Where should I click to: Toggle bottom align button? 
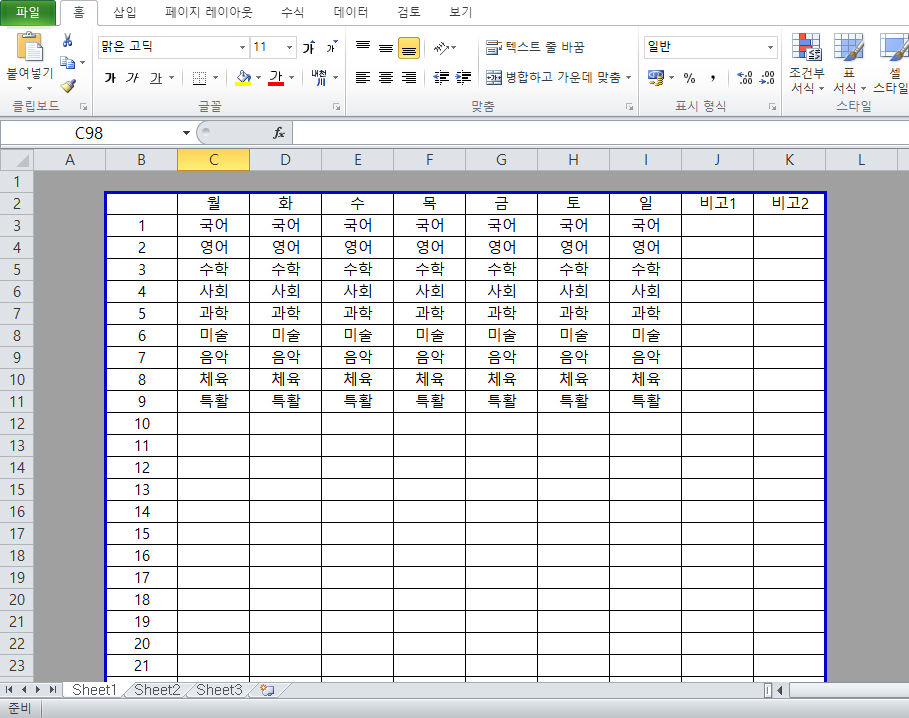409,48
